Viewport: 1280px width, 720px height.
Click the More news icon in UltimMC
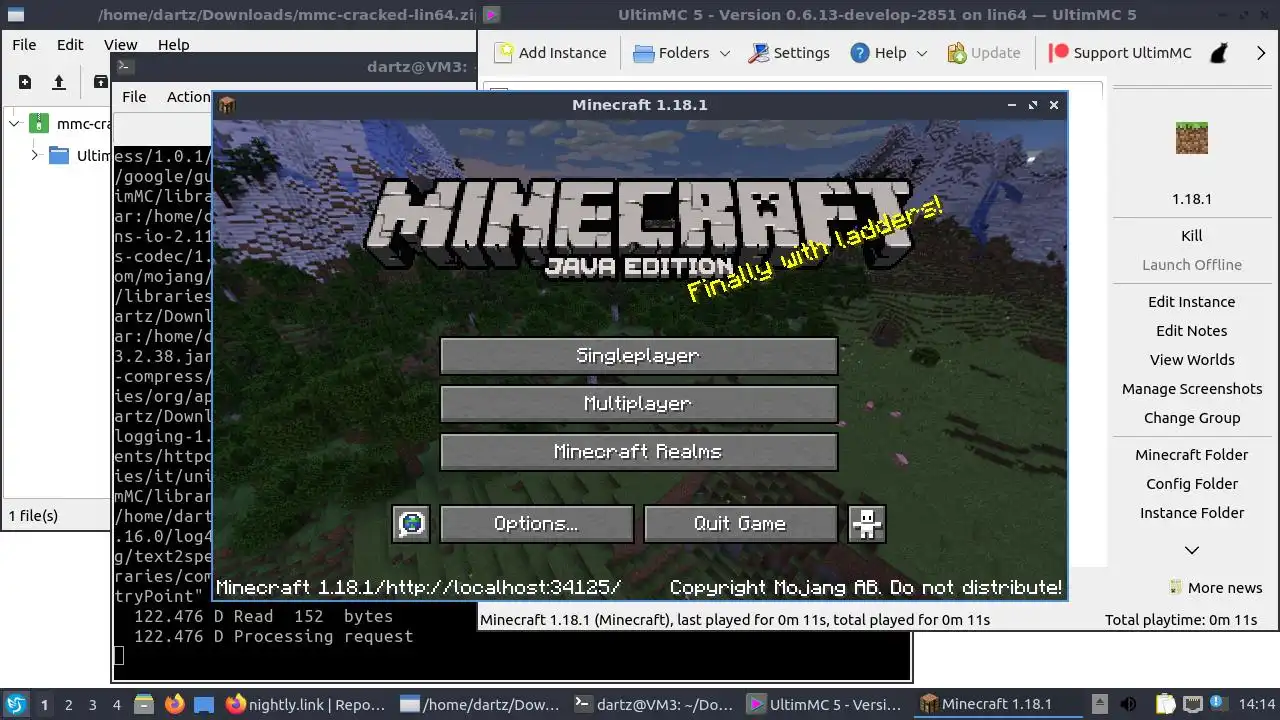[1176, 588]
